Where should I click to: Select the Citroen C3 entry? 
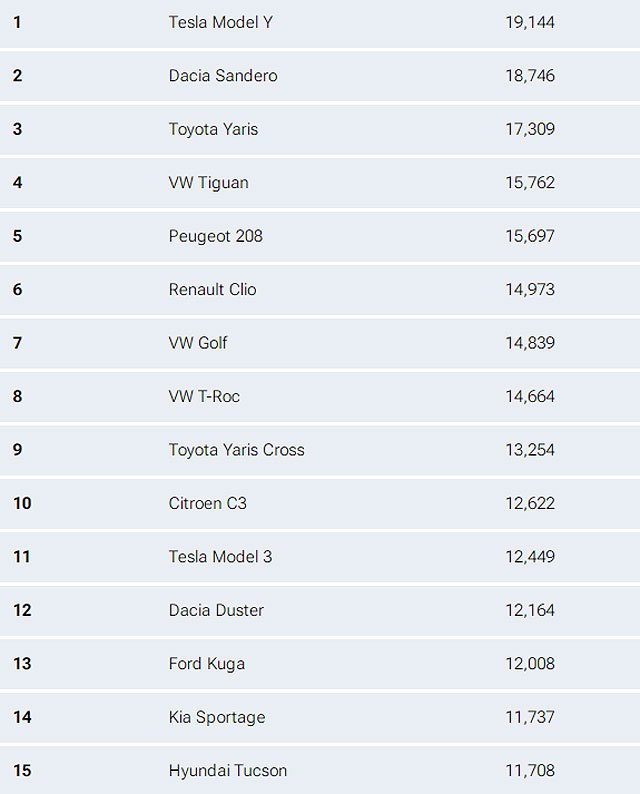[x=207, y=503]
